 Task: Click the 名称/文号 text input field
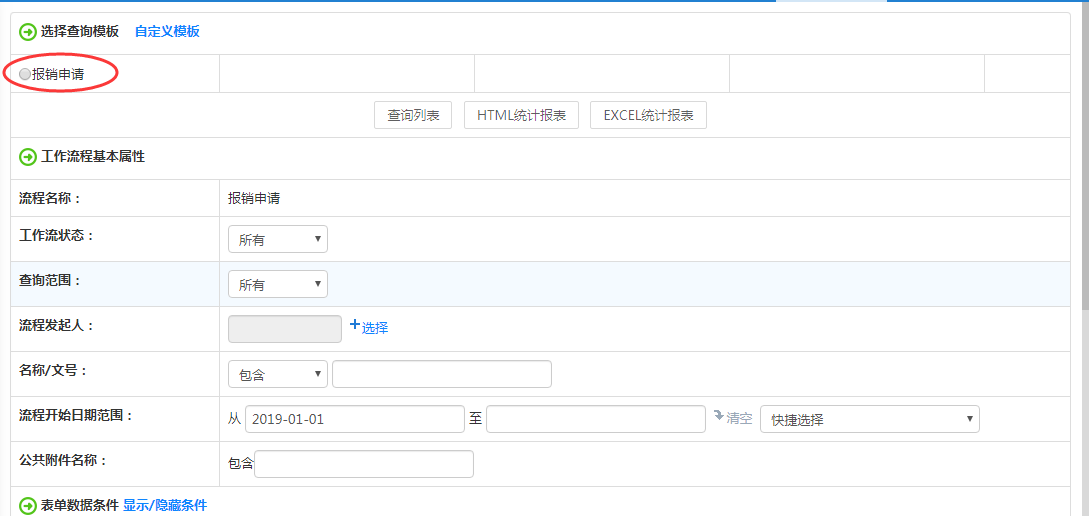click(x=441, y=374)
